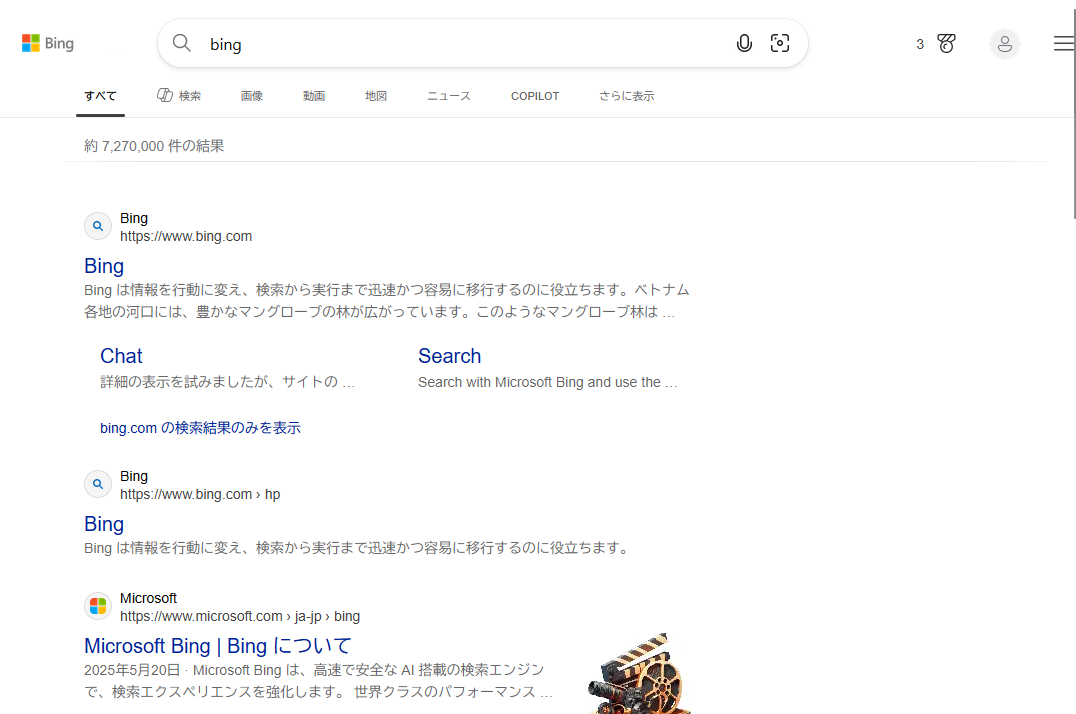Open the hamburger settings menu
The image size is (1076, 714).
point(1063,43)
